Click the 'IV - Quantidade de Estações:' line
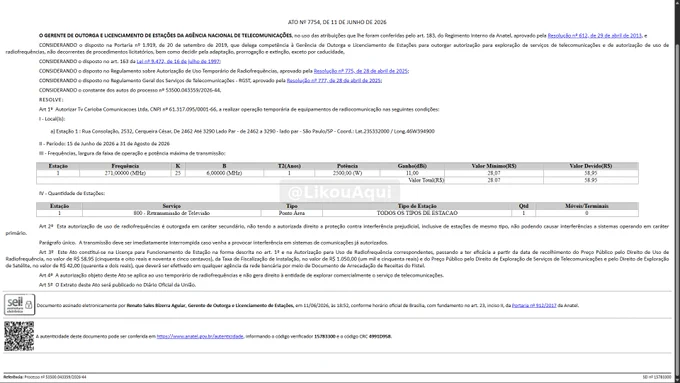Viewport: 680px width, 383px height. click(72, 193)
